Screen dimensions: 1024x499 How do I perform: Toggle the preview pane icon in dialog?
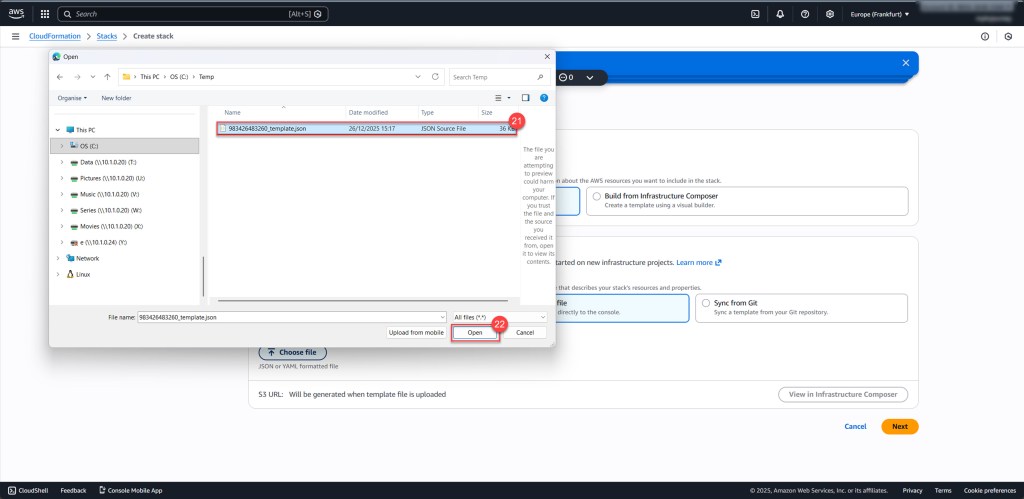526,98
